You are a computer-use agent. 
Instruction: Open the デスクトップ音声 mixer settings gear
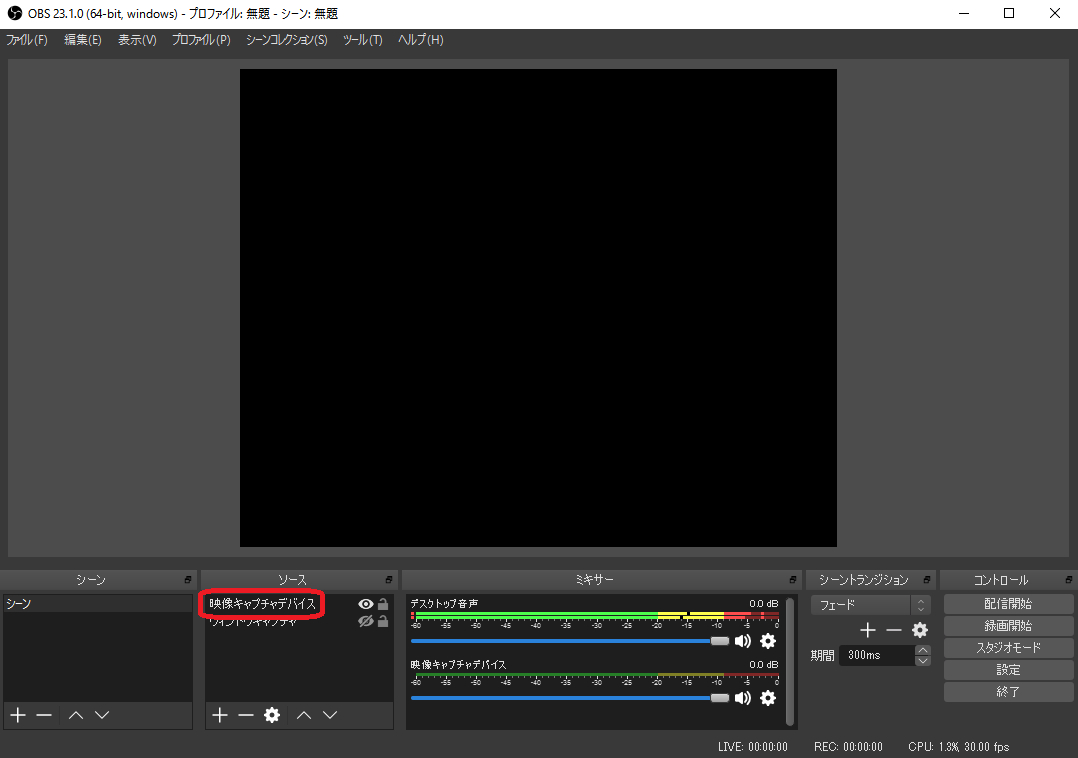768,641
